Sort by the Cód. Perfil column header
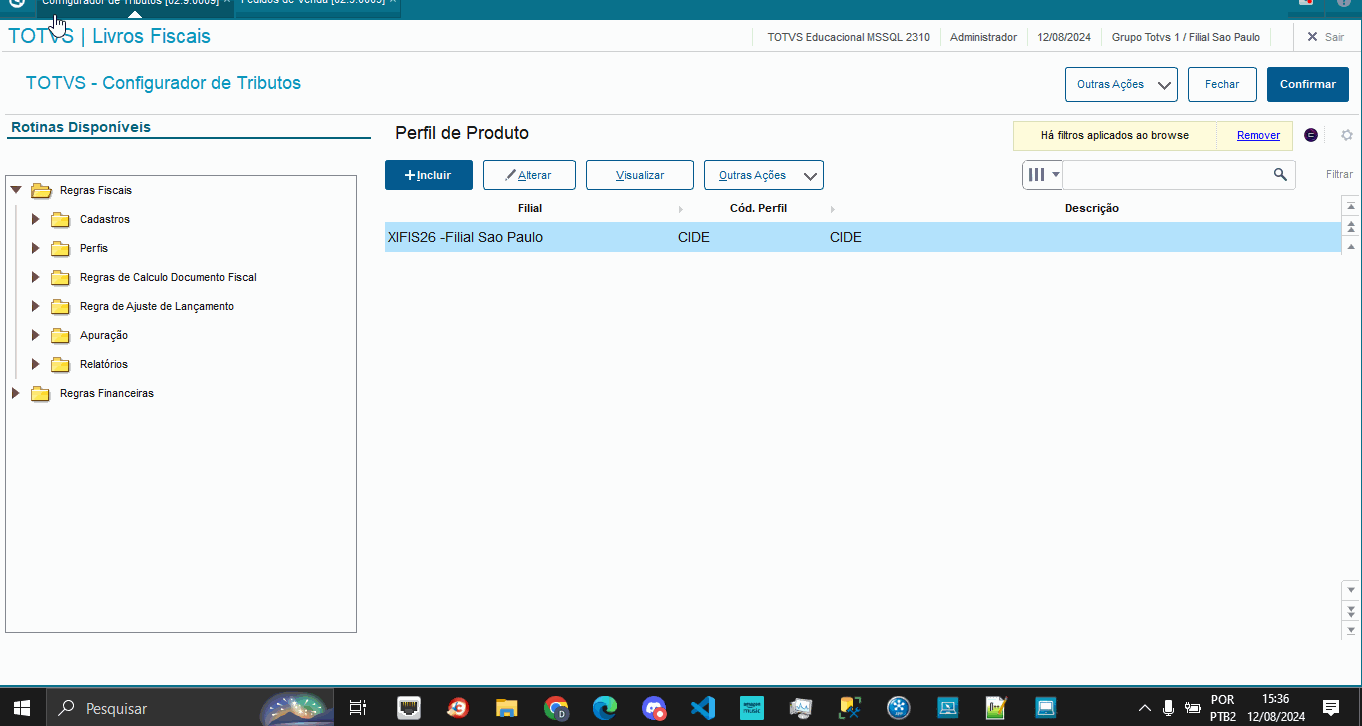Screen dimensions: 1362x726 (x=758, y=208)
